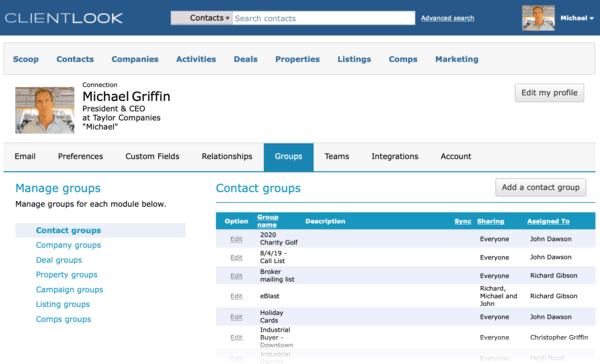
Task: Switch to the Preferences tab
Action: point(80,157)
